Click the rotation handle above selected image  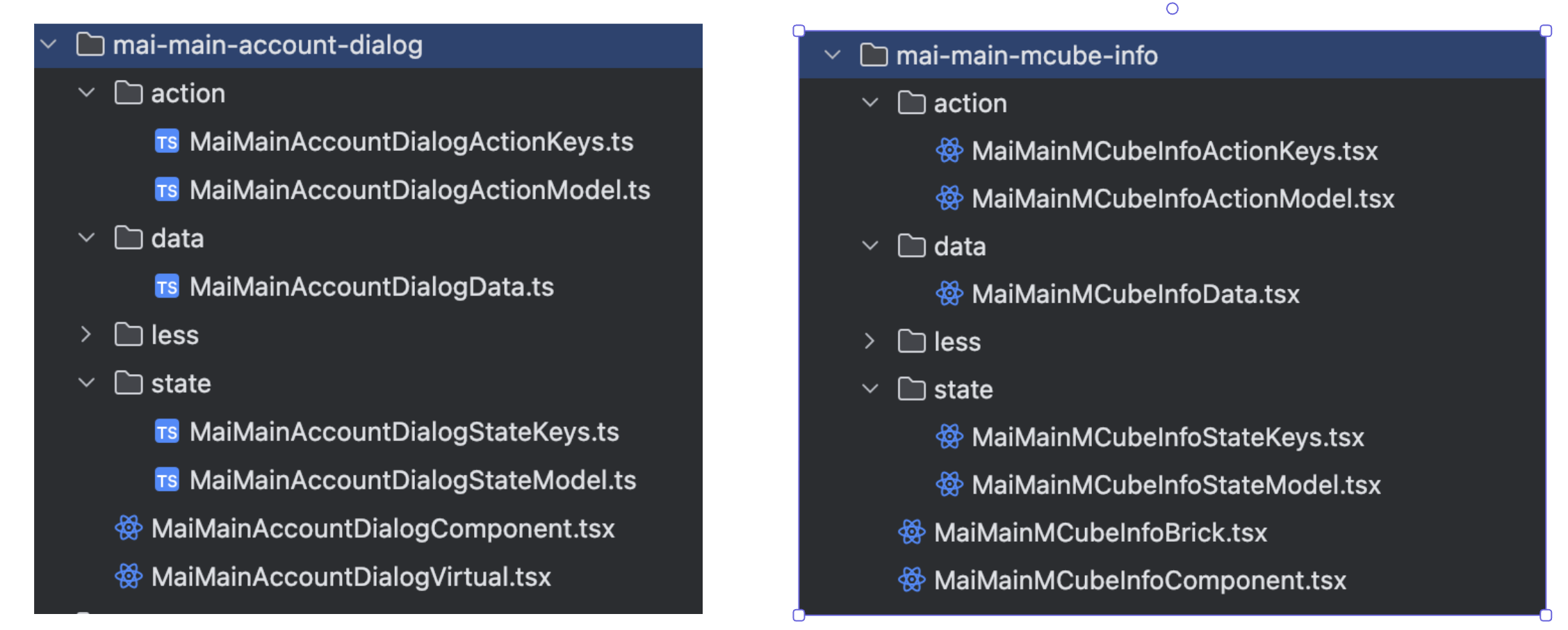tap(1173, 9)
